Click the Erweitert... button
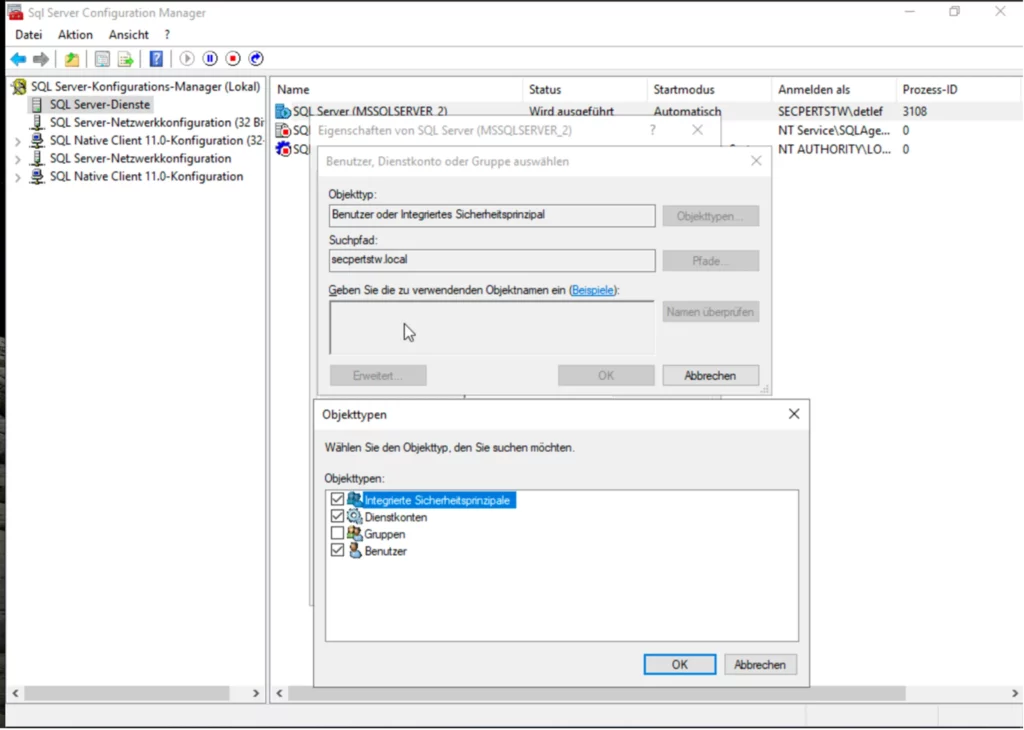 point(378,375)
